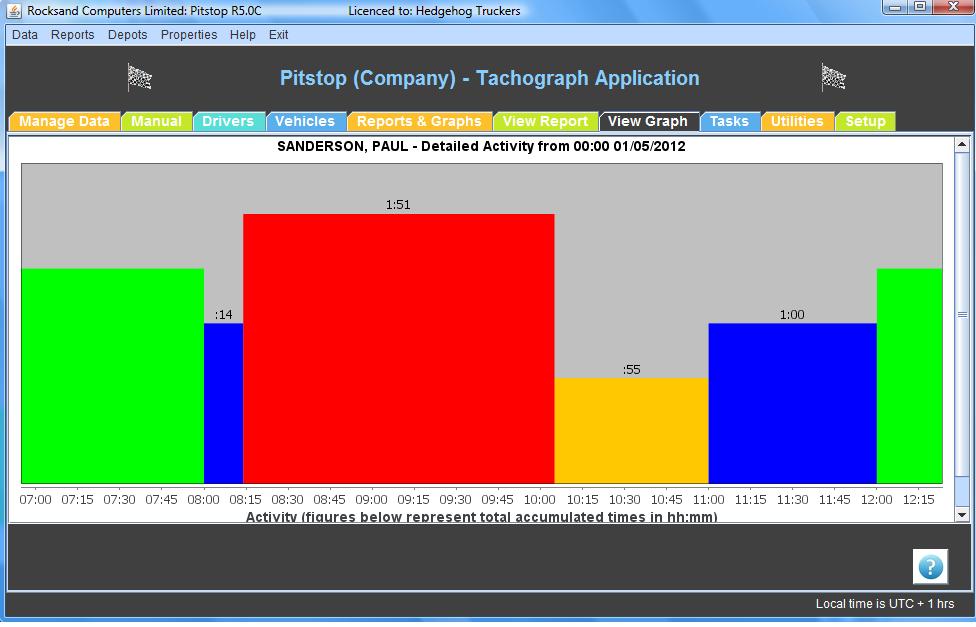This screenshot has width=976, height=627.
Task: Open the Help menu
Action: (x=243, y=34)
